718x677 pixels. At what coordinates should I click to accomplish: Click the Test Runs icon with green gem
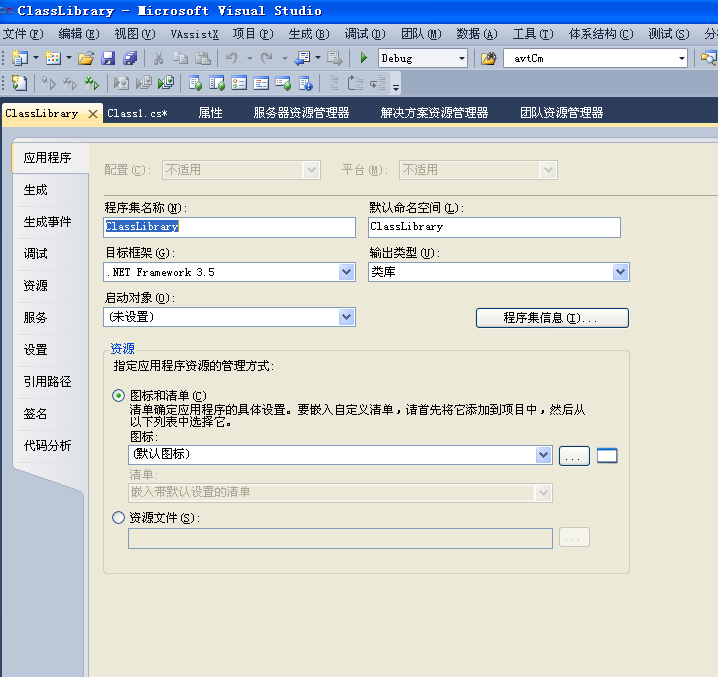283,83
